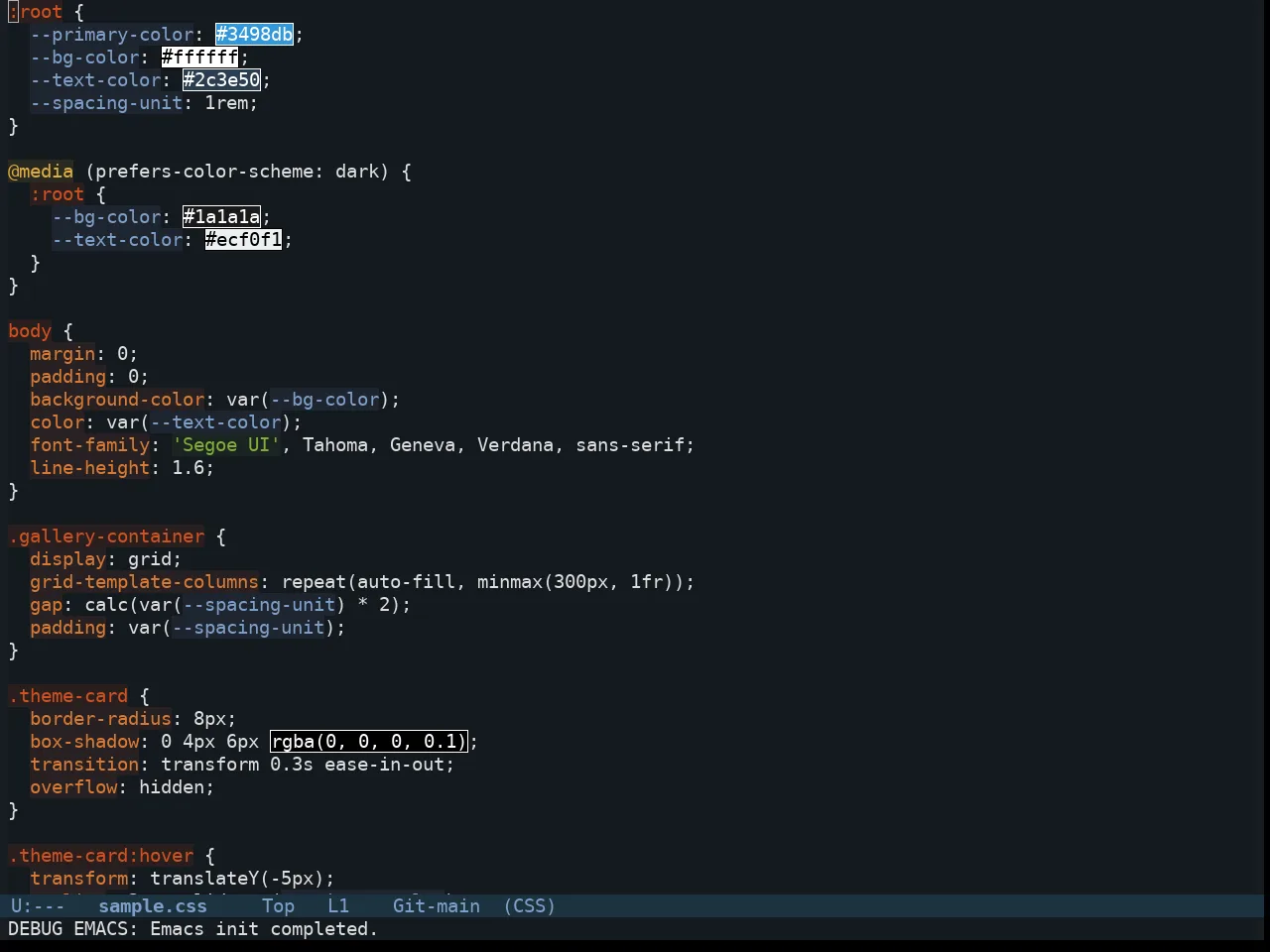
Task: Click the --primary-color property
Action: tap(112, 35)
